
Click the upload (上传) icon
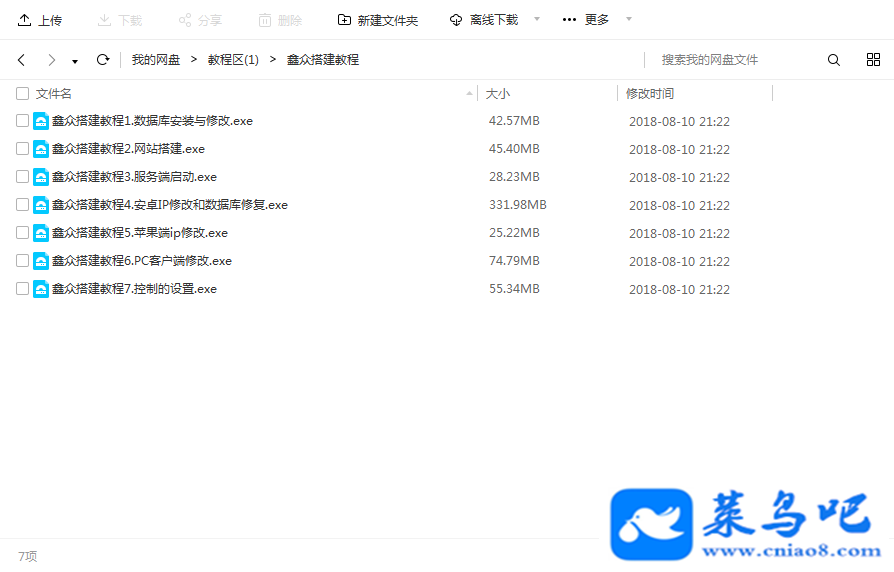25,21
